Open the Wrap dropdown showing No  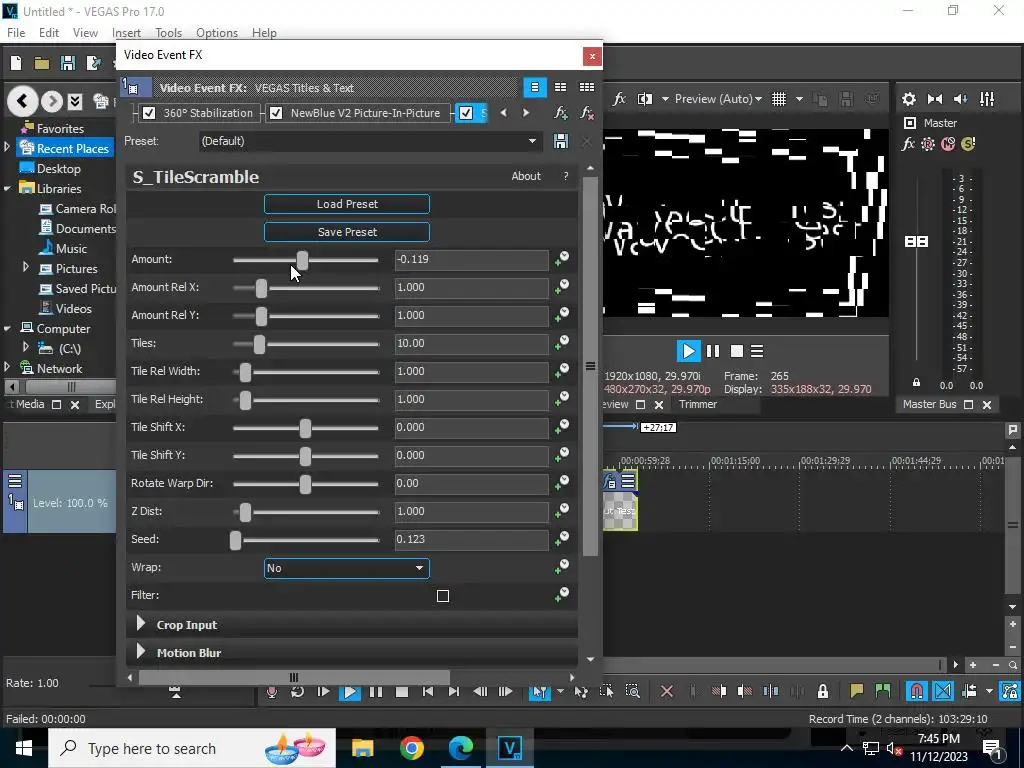pos(347,568)
